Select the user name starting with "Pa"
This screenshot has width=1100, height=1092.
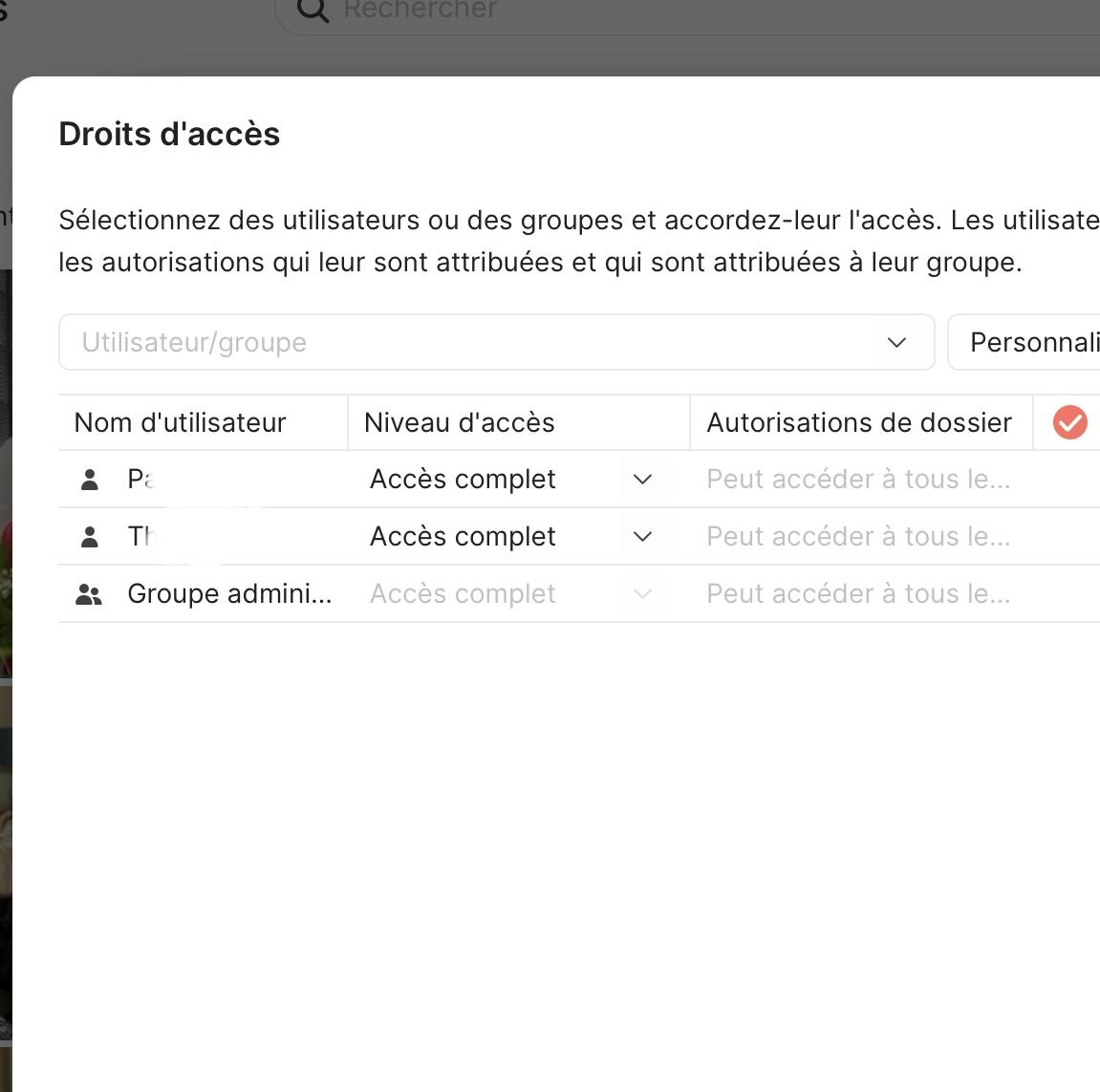140,480
